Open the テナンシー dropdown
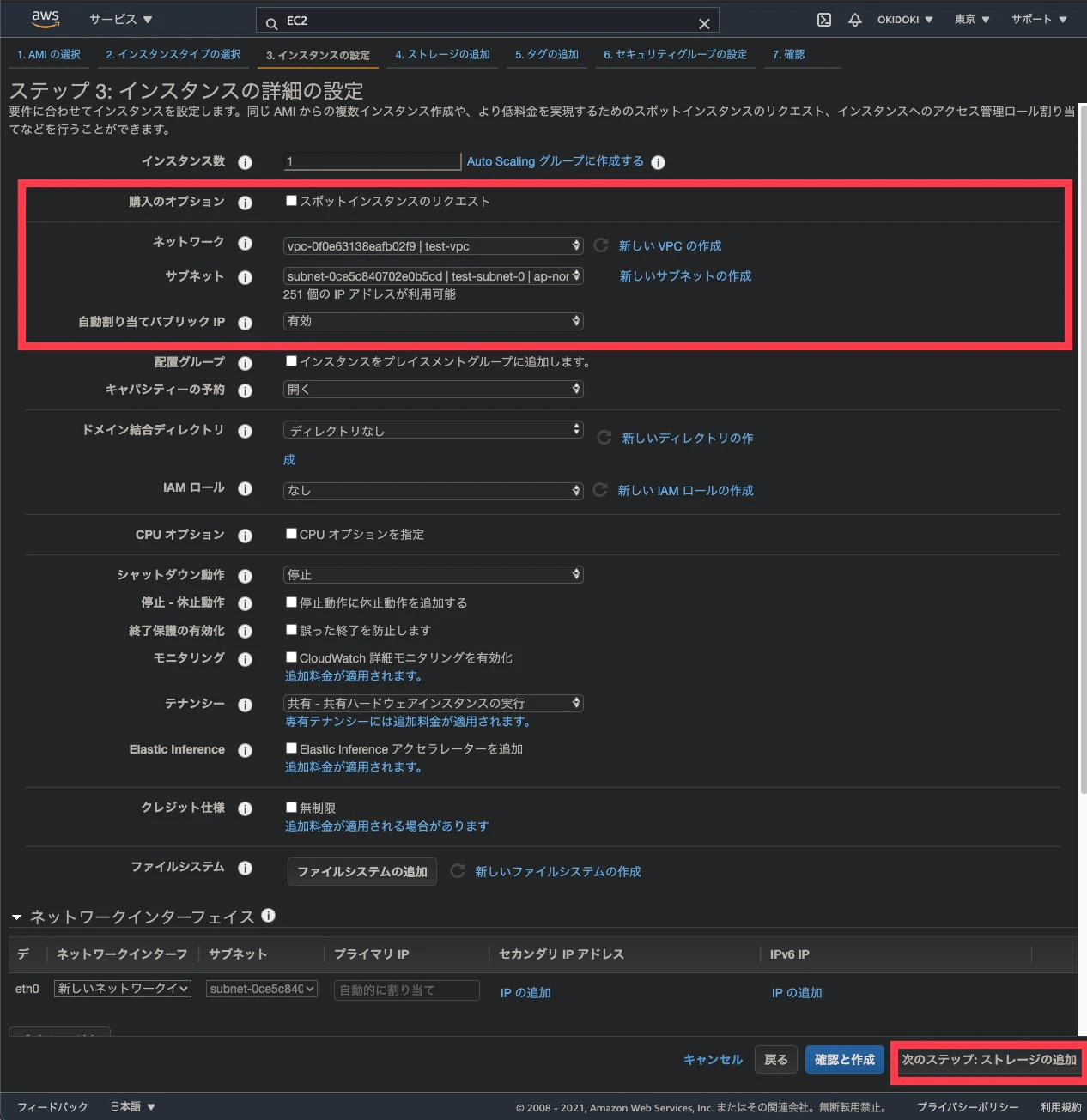 [434, 703]
